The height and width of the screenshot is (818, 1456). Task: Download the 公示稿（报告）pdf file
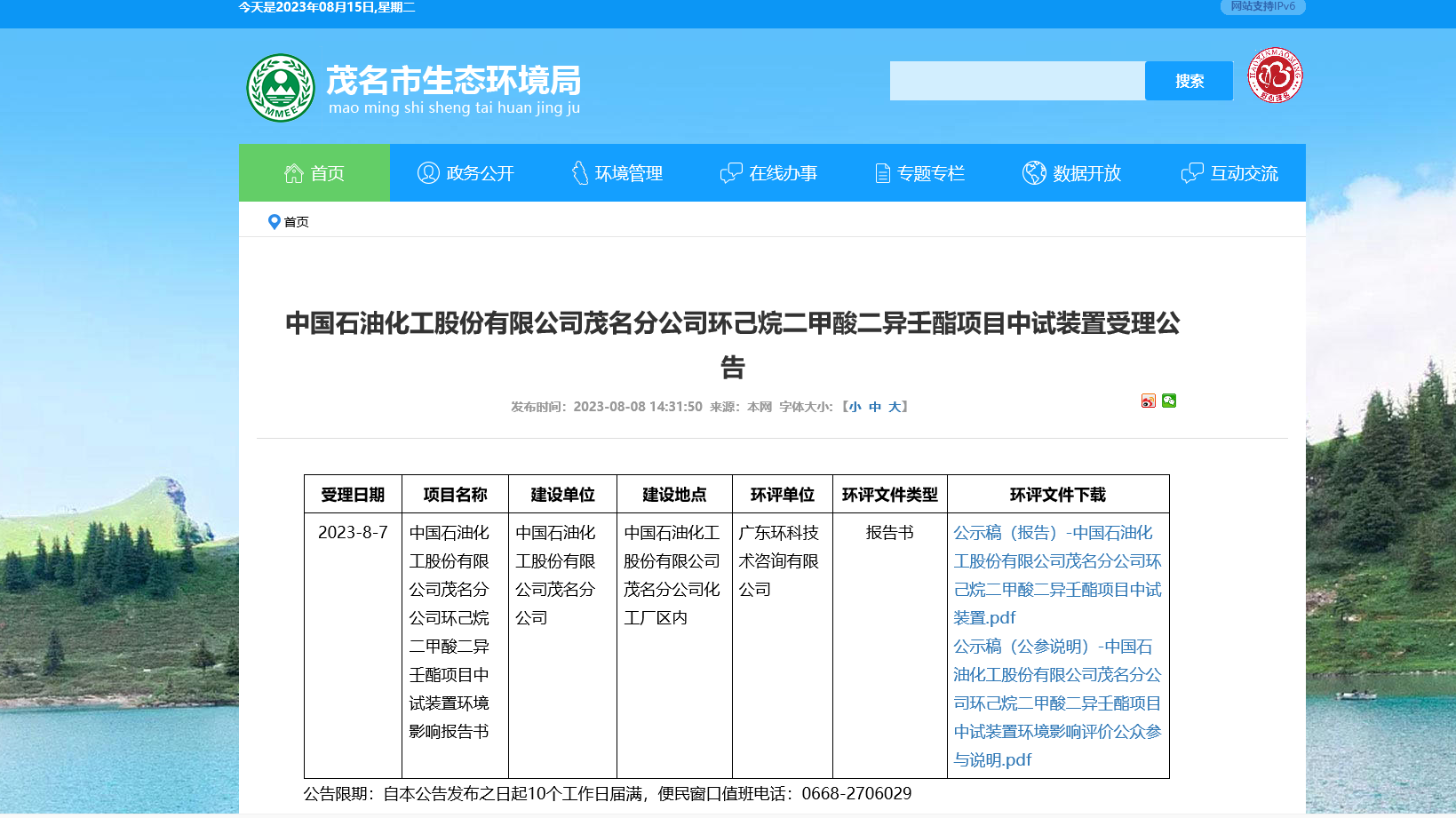pos(1057,575)
